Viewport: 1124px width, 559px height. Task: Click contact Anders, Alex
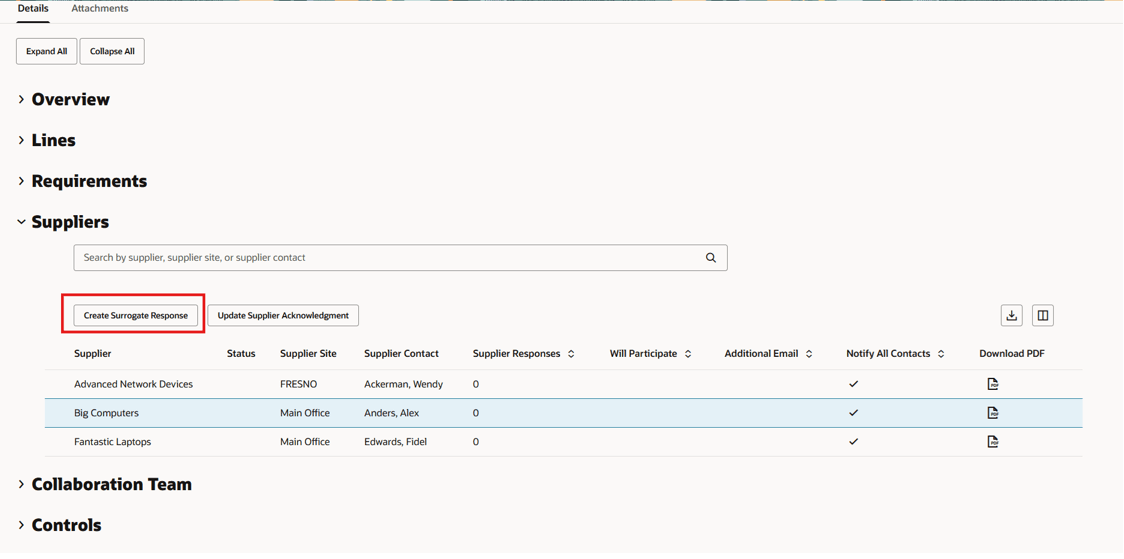coord(391,413)
